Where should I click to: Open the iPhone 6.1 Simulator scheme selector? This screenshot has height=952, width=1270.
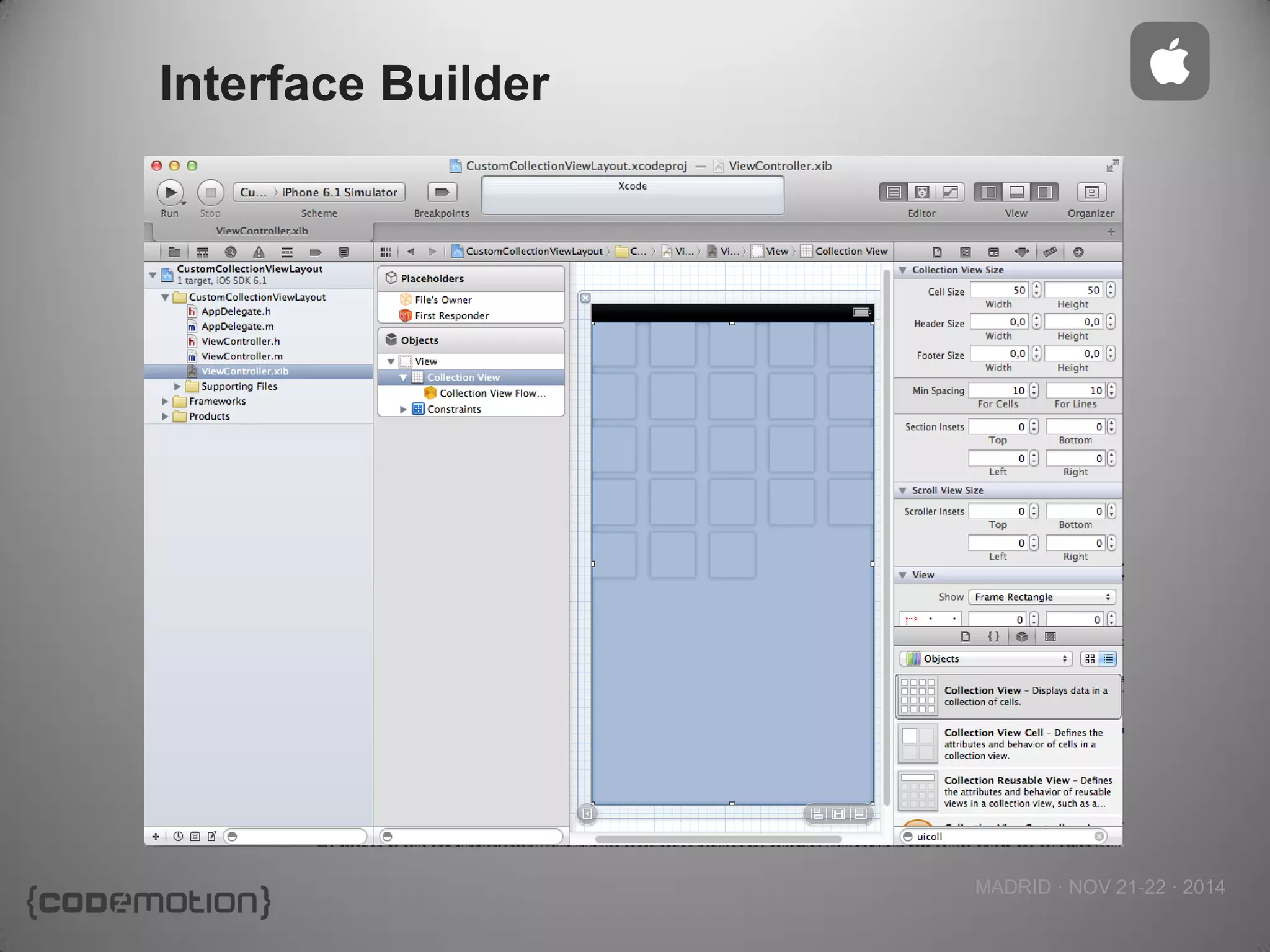339,192
